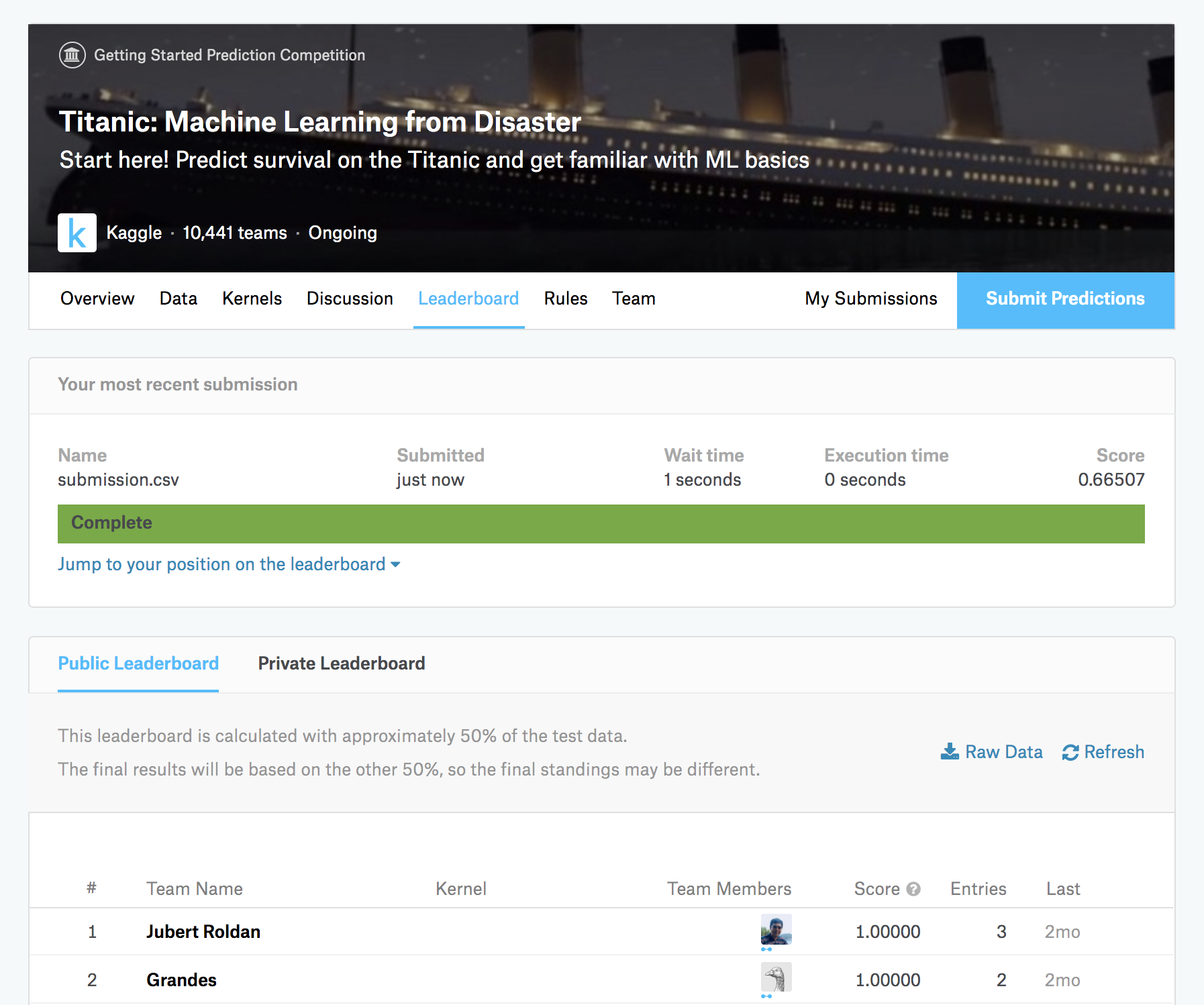1204x1005 pixels.
Task: Click the 0.66507 score value
Action: 1111,480
